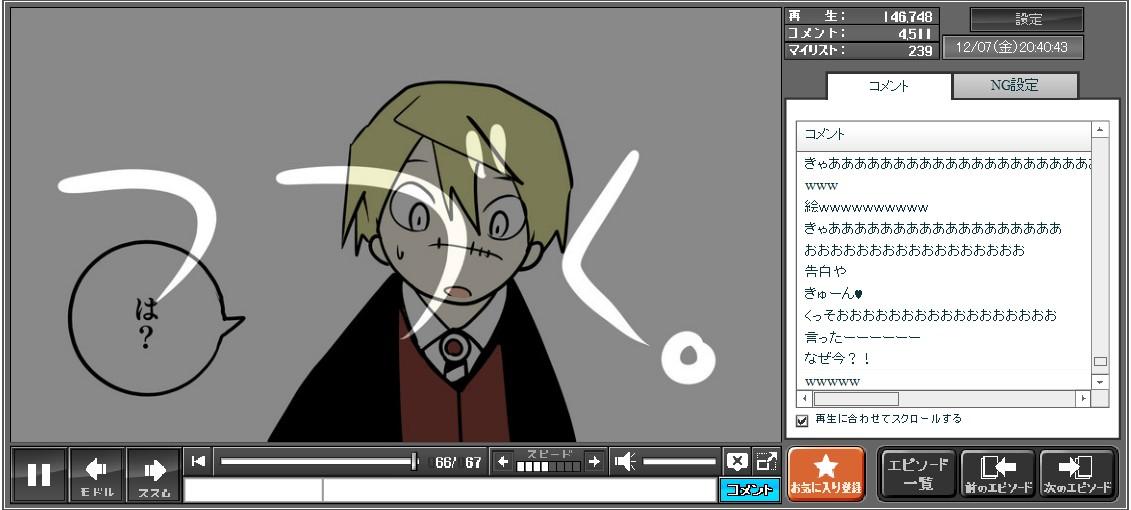Go to the previous episode (前のエピソード)
This screenshot has width=1131, height=510.
pyautogui.click(x=997, y=474)
